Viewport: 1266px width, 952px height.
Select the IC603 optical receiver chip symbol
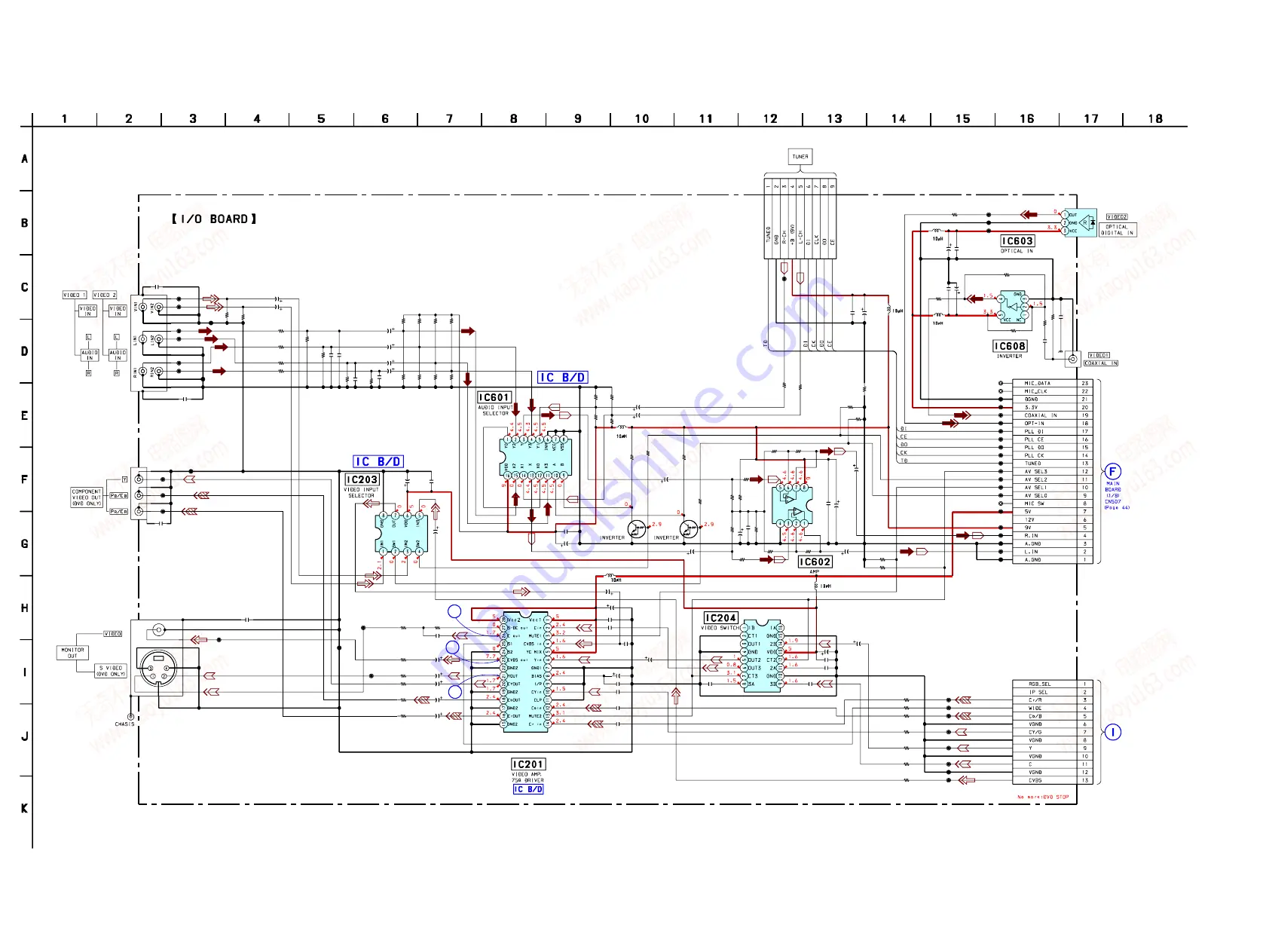click(x=1078, y=223)
